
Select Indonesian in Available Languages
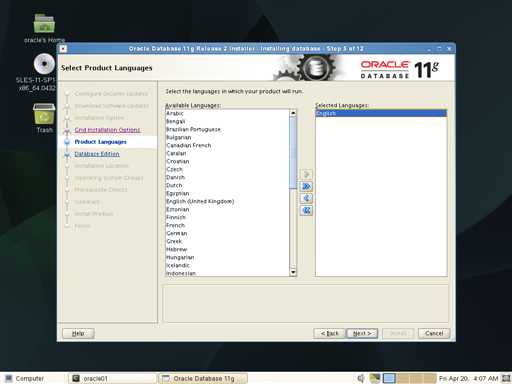tap(228, 273)
